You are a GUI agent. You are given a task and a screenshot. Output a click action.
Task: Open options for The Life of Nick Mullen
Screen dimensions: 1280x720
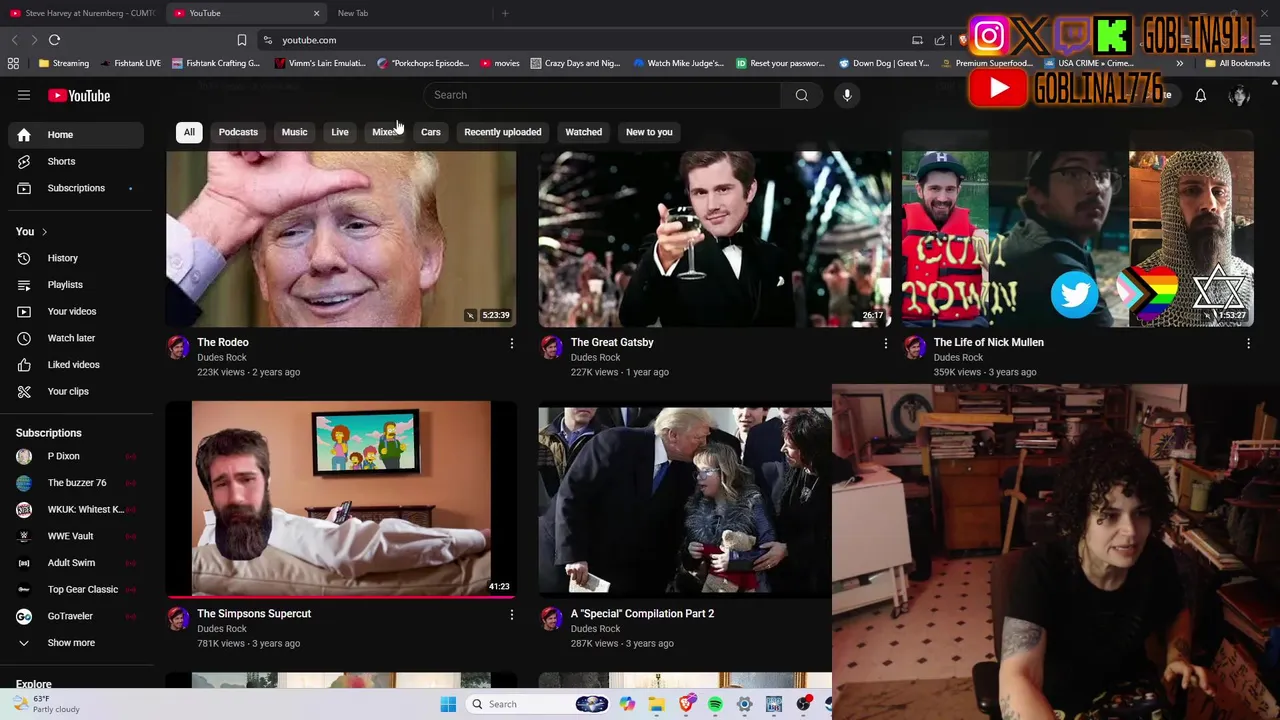tap(1248, 343)
